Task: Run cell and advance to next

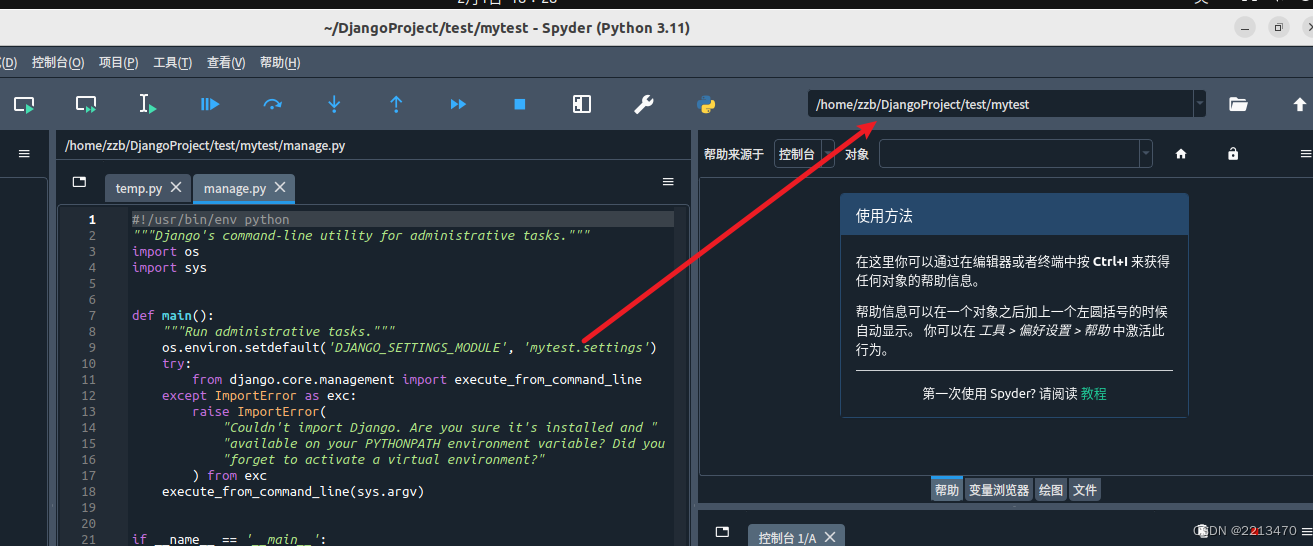Action: pos(86,104)
